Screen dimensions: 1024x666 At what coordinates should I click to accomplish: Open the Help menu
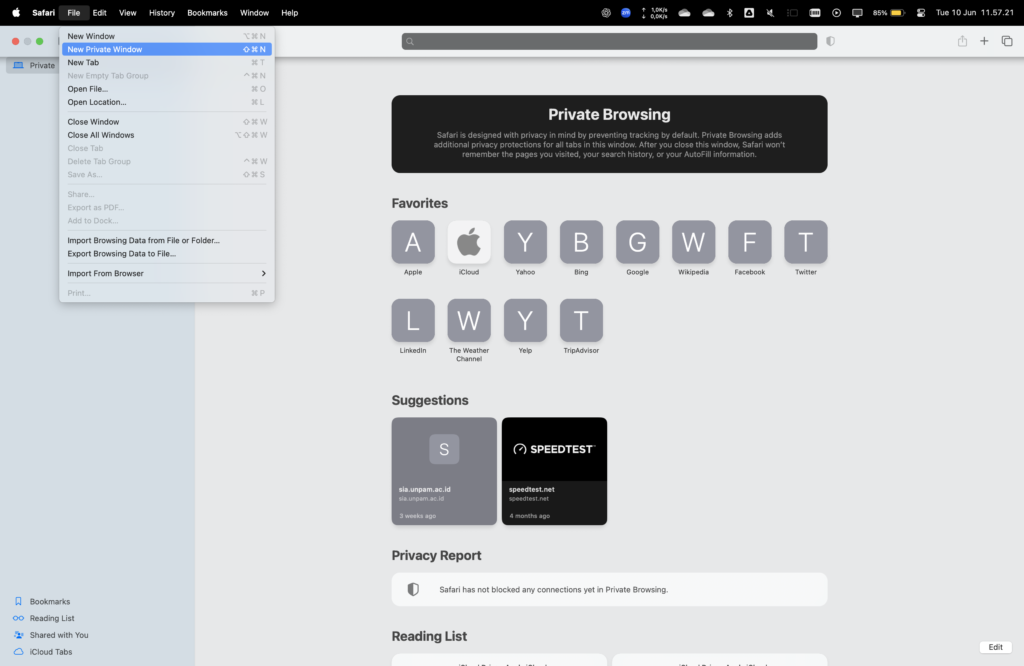(289, 12)
